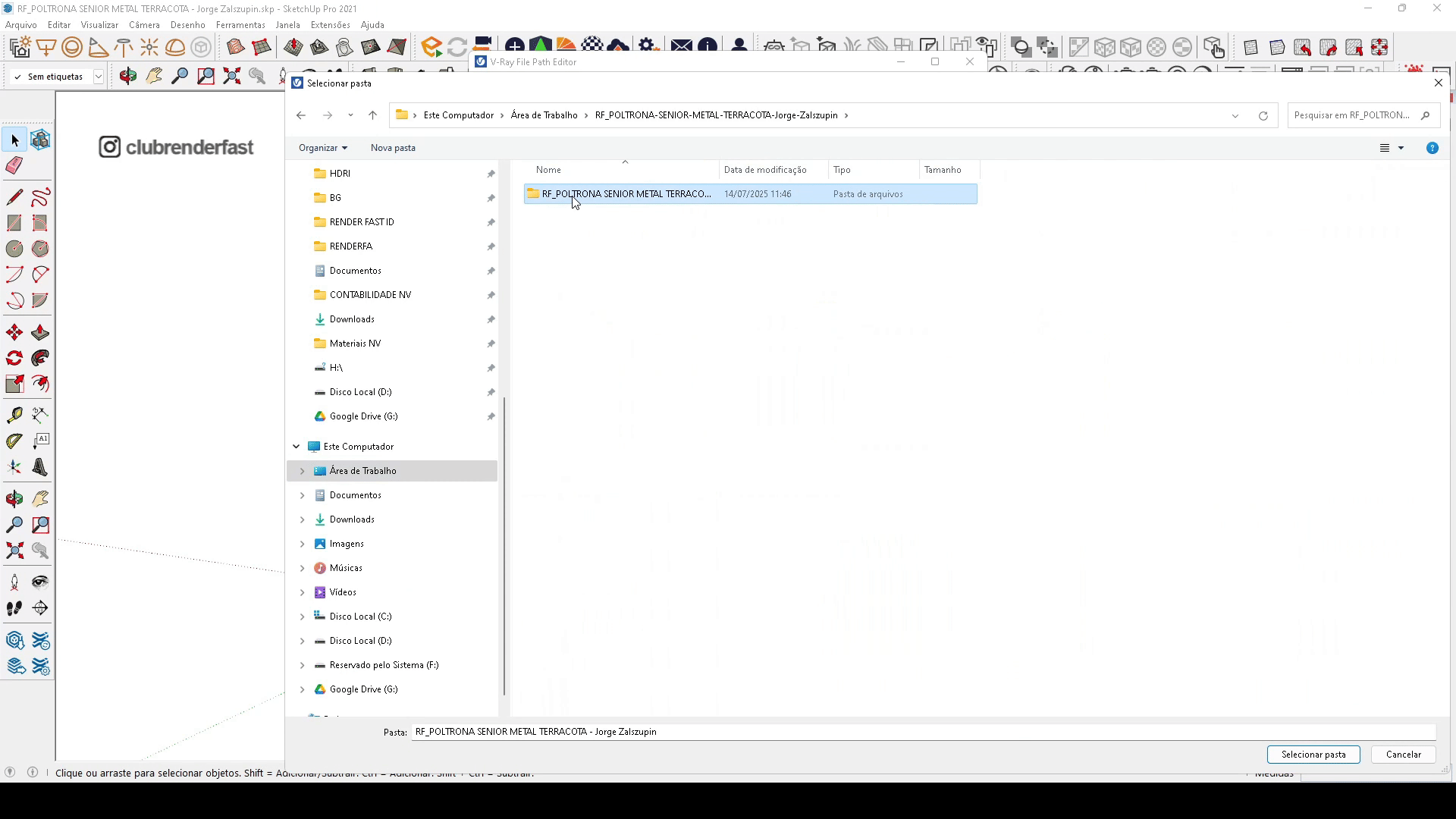This screenshot has width=1456, height=819.
Task: Click the Go up one level arrow
Action: pos(372,115)
